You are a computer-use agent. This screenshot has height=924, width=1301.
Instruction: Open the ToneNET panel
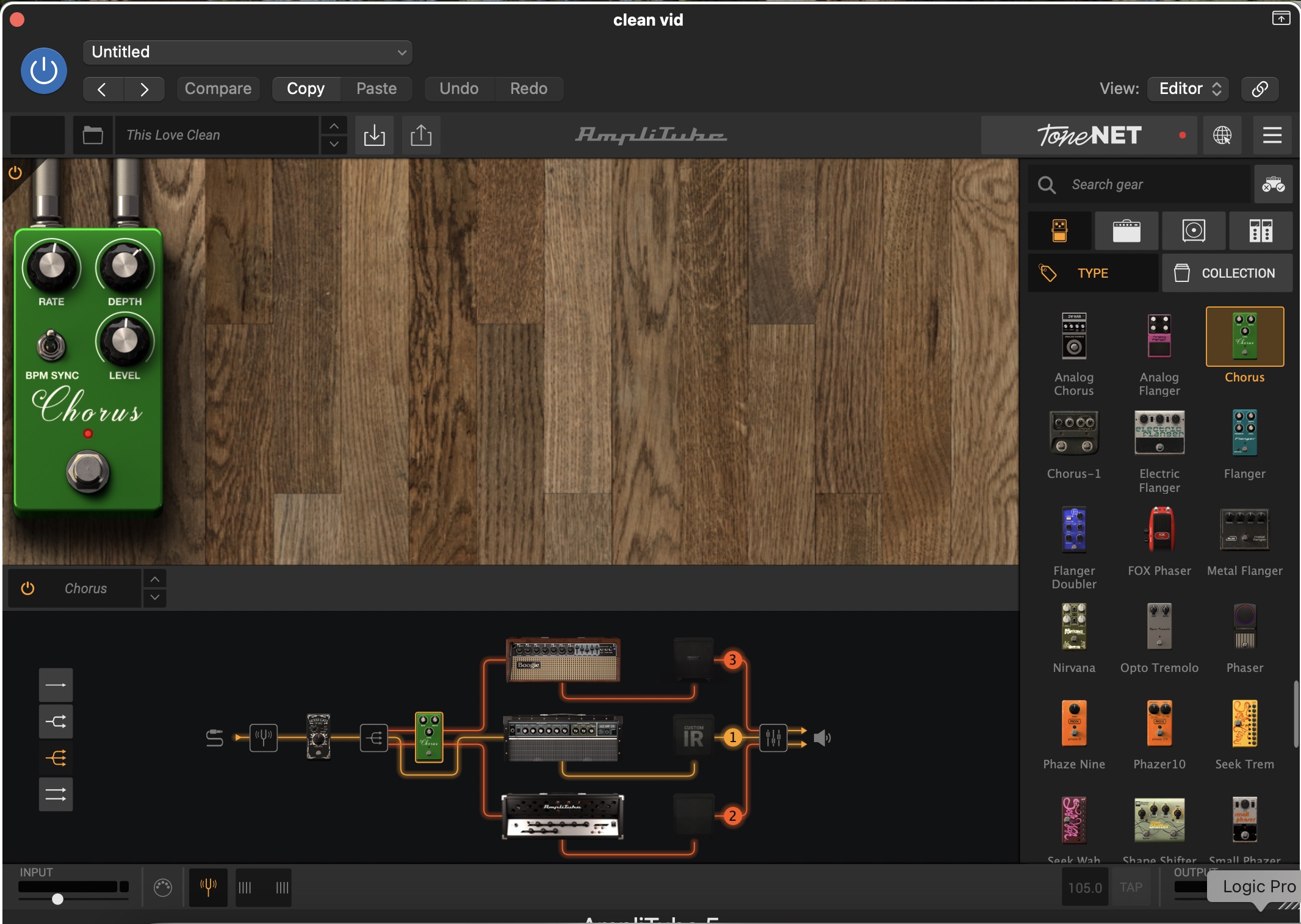click(x=1090, y=135)
